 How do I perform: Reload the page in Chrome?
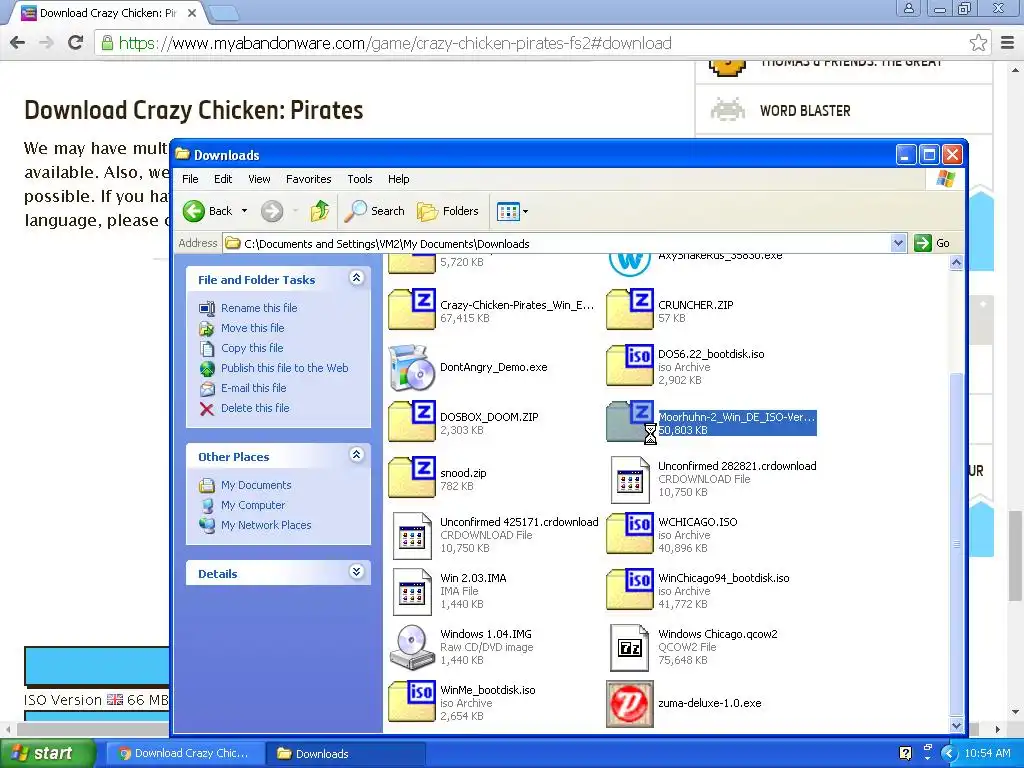pos(75,43)
